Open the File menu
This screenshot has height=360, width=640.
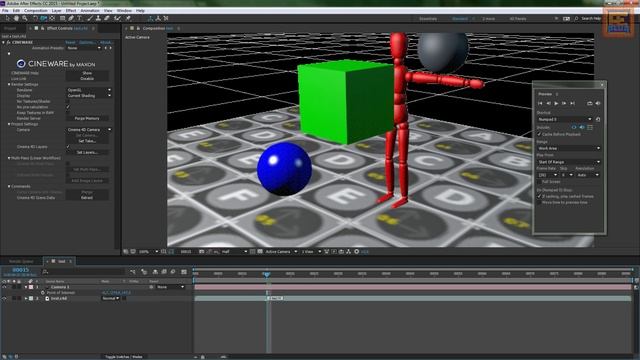[x=5, y=11]
